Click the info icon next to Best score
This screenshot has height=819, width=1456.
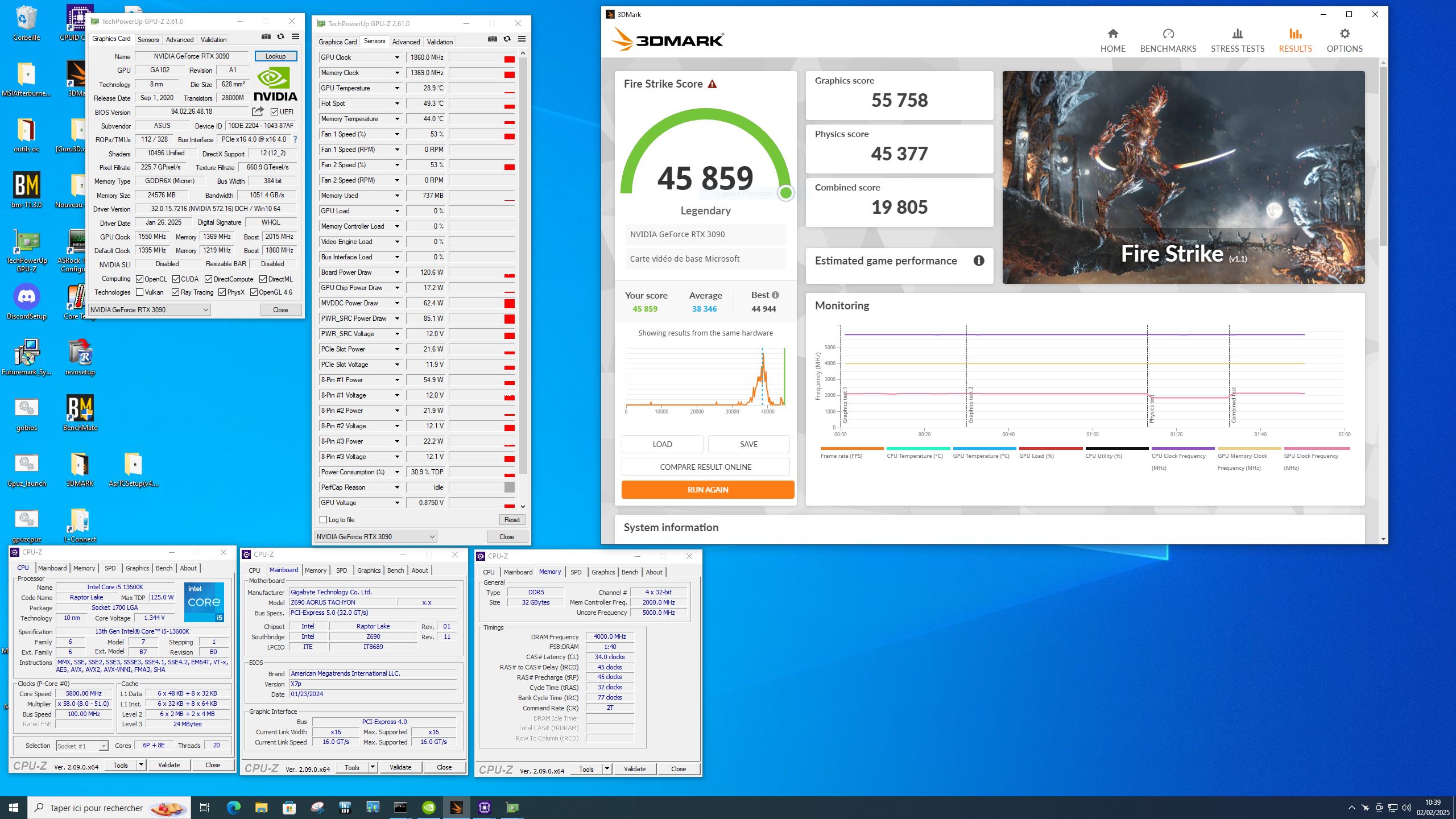775,295
